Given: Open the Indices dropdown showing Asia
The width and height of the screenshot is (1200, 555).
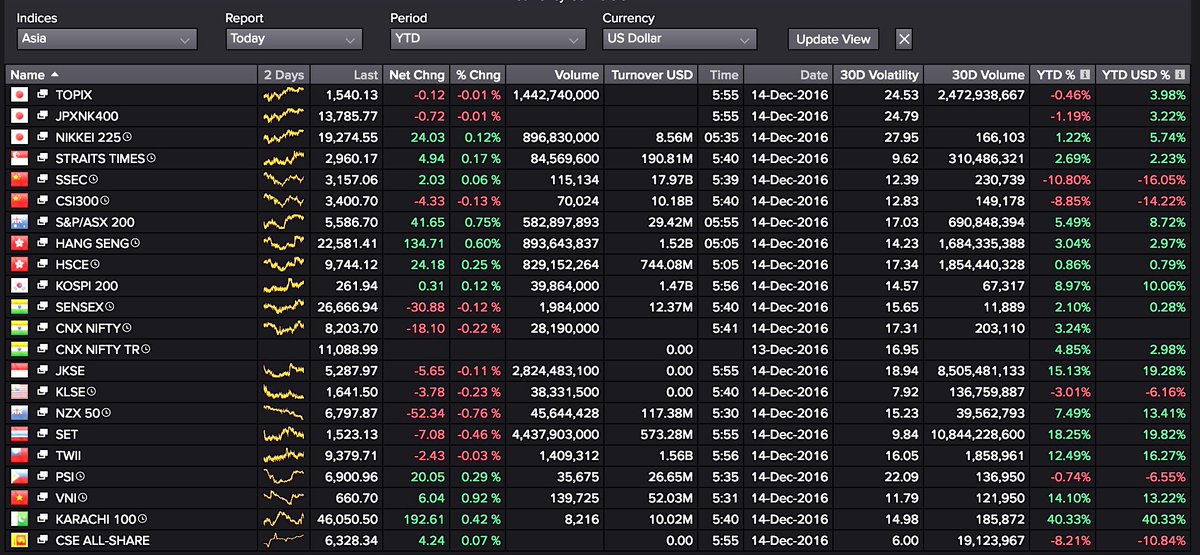Looking at the screenshot, I should coord(107,39).
